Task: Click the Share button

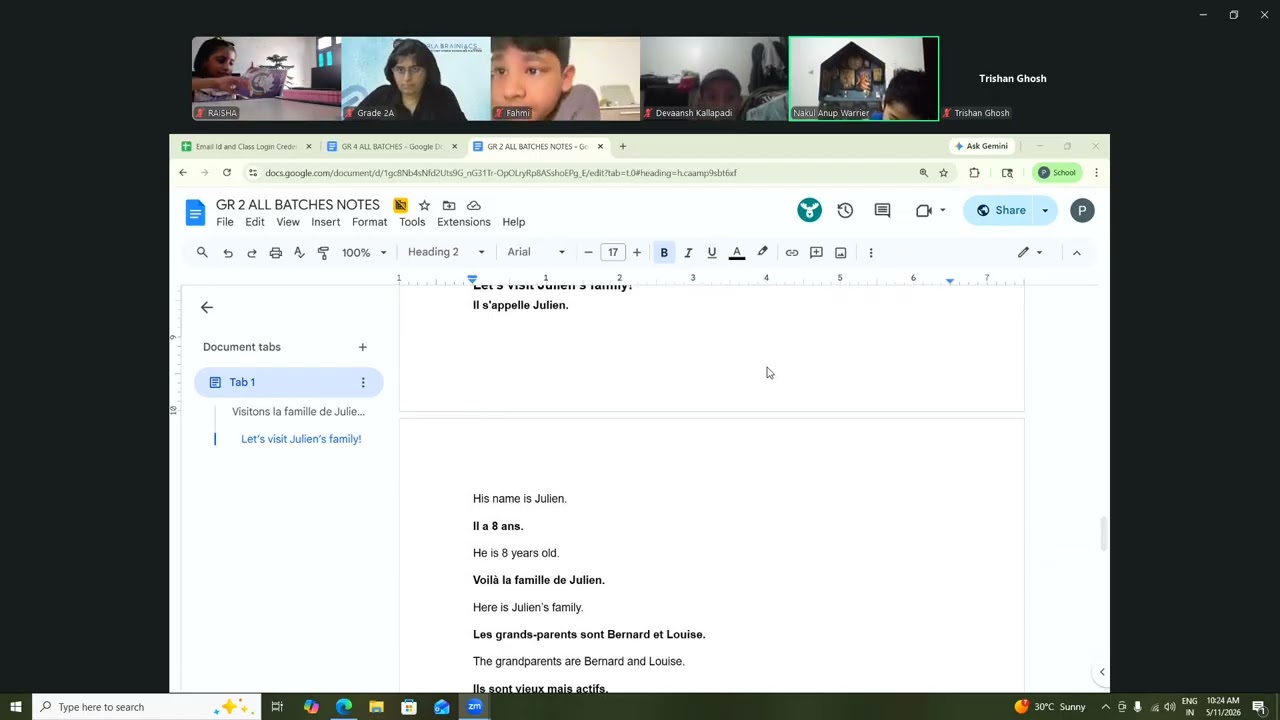Action: 1001,210
